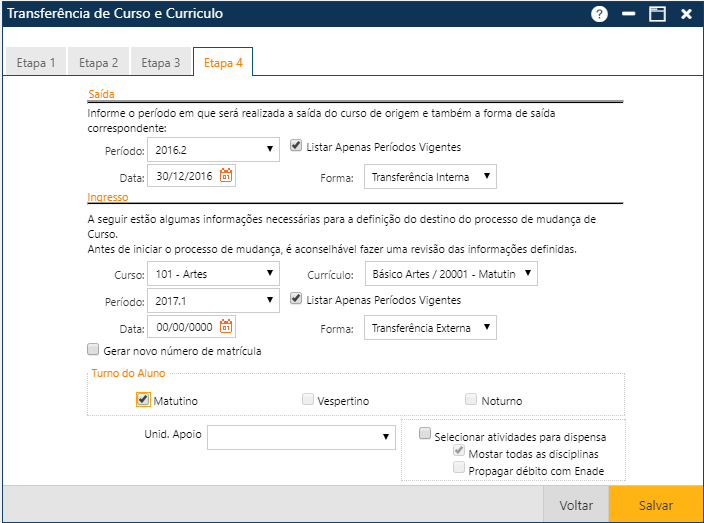Open Ingresso Período dropdown showing 2017.1
The image size is (704, 523).
coord(213,301)
